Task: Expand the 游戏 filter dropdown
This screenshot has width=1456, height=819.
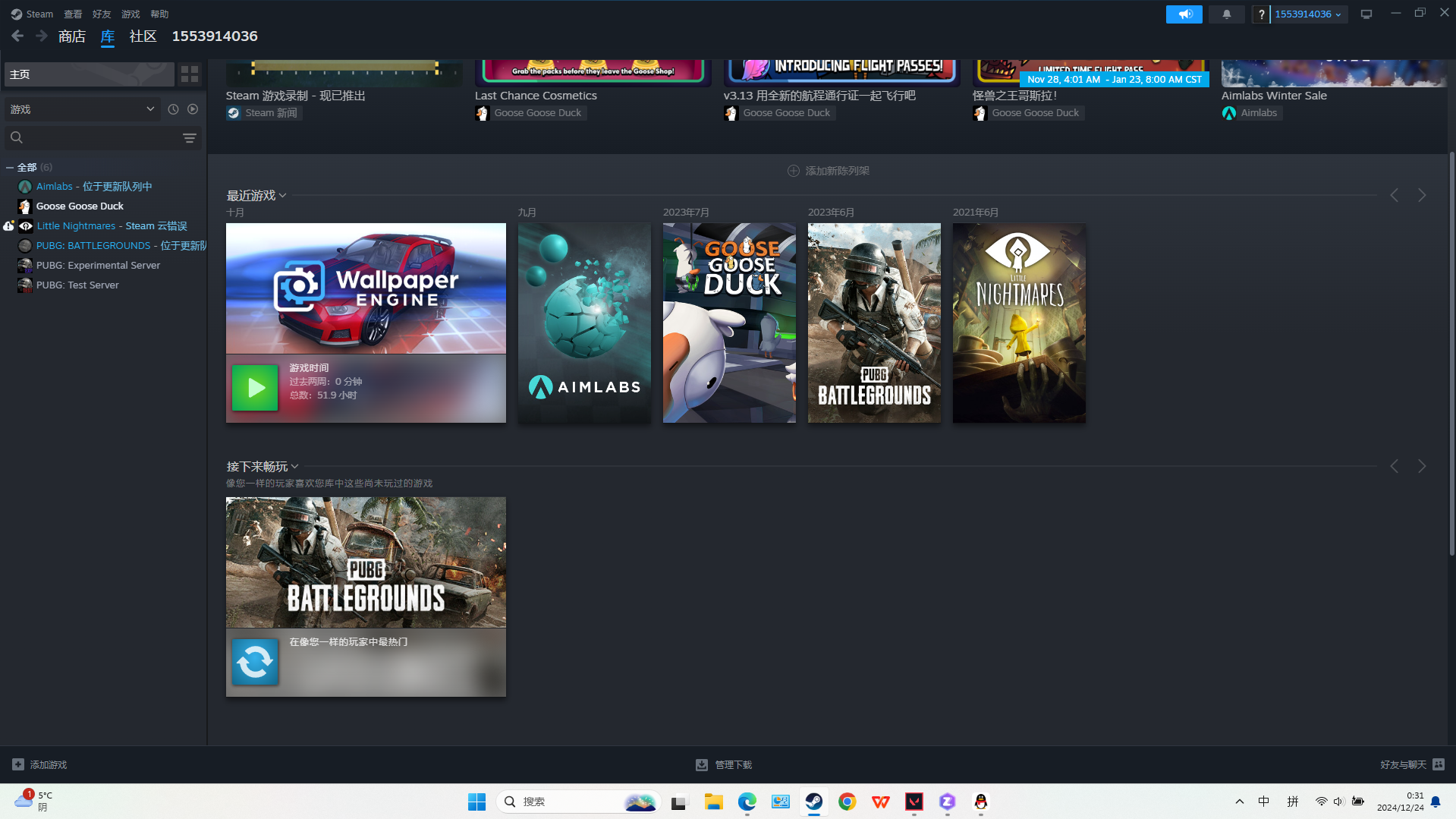Action: (x=82, y=109)
